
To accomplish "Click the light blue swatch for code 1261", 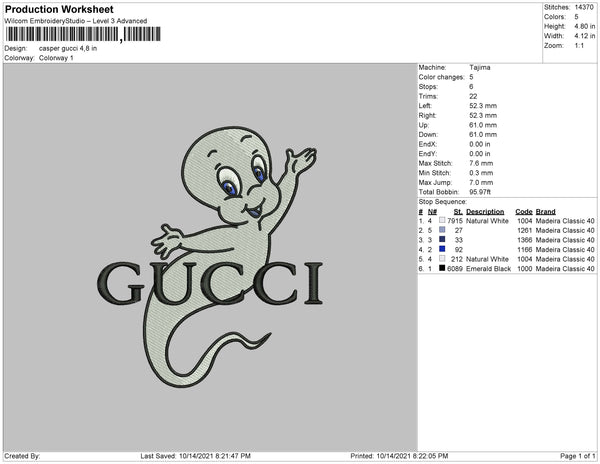I will tap(442, 230).
